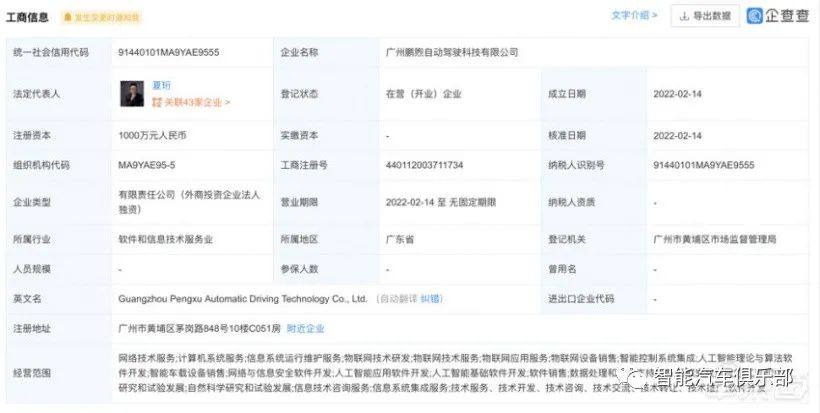Select English name Guangzhou Pengxu Automatic Driving Technology
Image resolution: width=820 pixels, height=413 pixels.
(x=243, y=299)
